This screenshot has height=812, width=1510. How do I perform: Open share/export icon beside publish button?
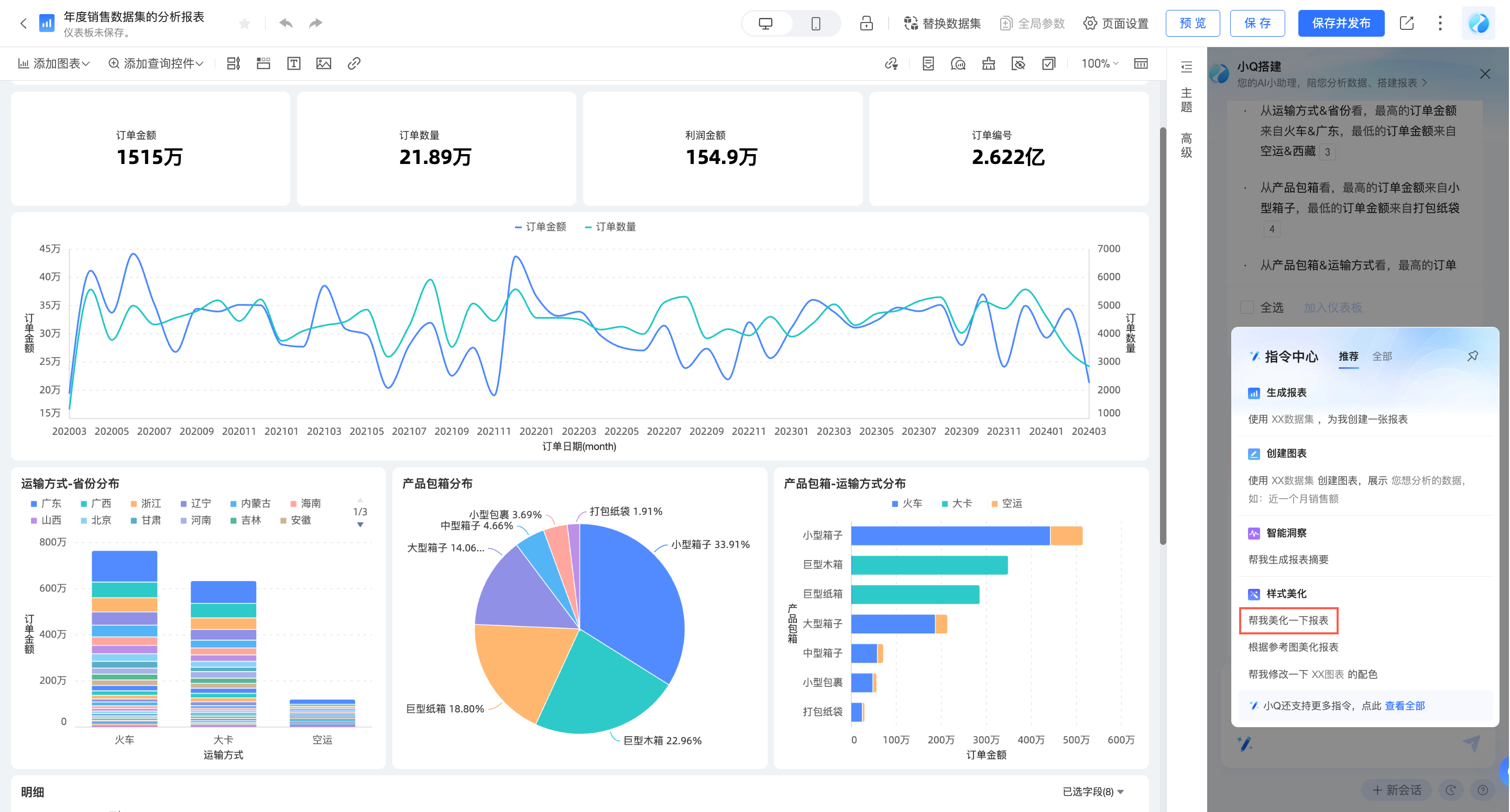pyautogui.click(x=1406, y=24)
